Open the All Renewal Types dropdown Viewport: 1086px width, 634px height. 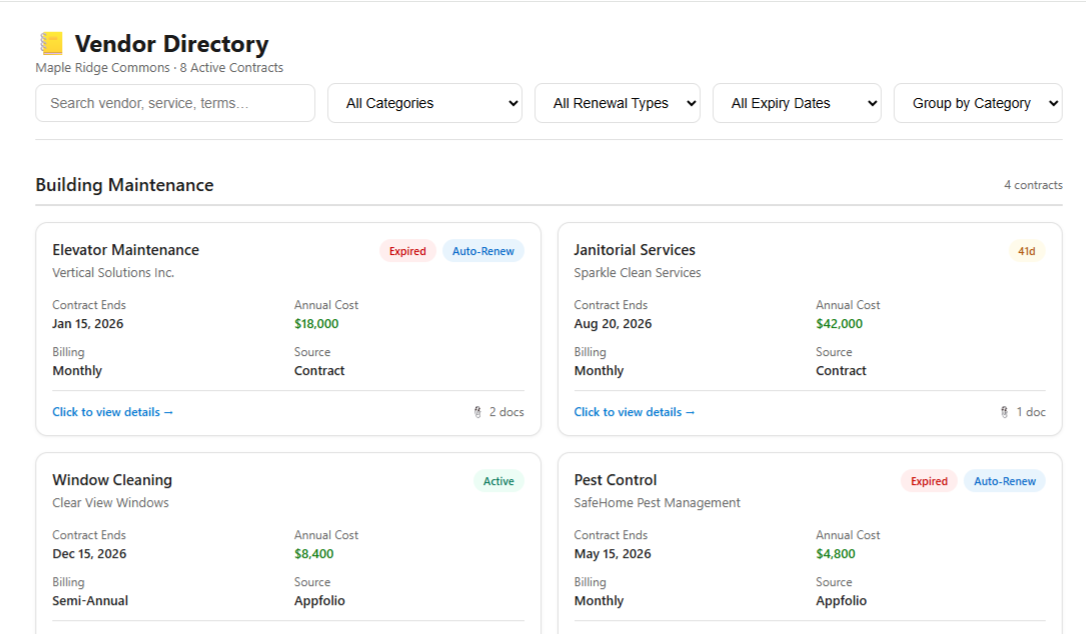(617, 103)
